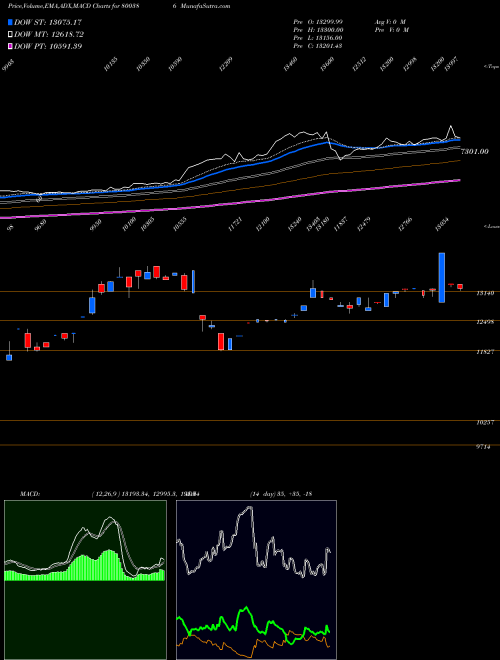Click the 12498 price level label
The image size is (500, 660).
tap(484, 322)
